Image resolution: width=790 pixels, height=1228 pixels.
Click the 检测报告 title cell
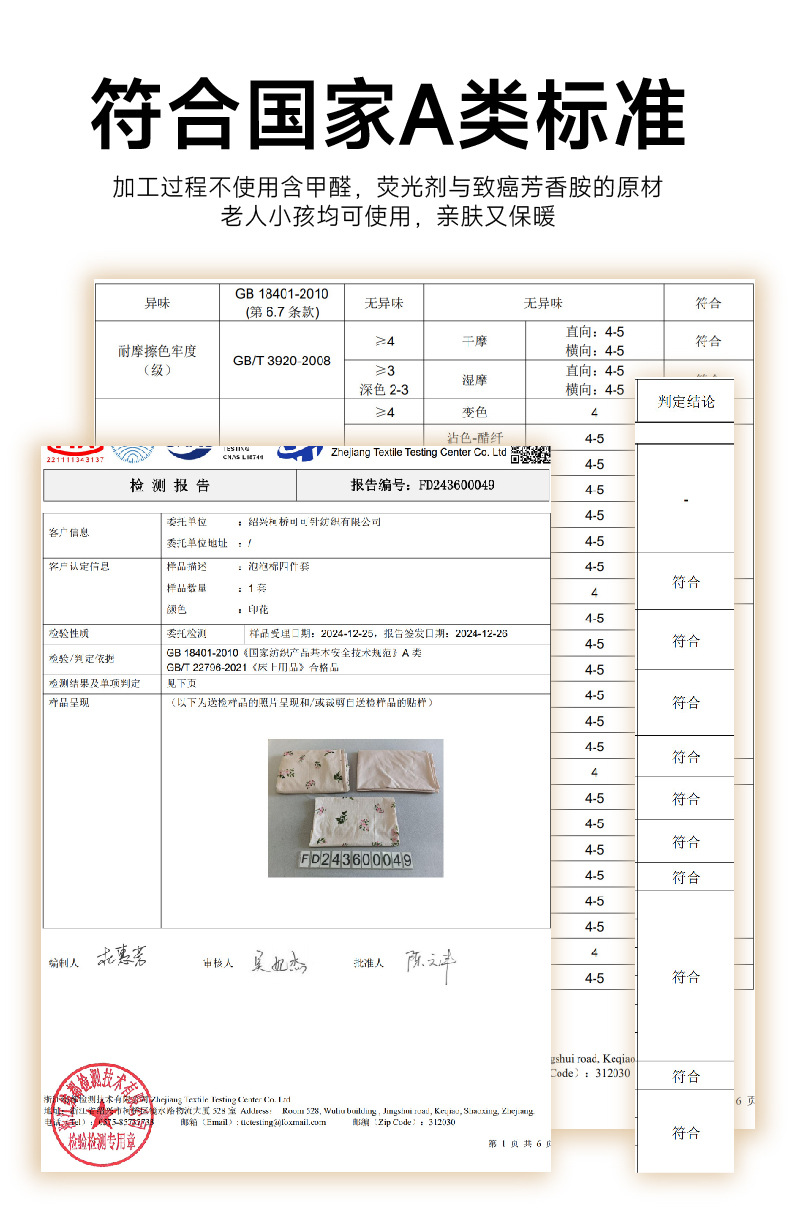click(171, 486)
